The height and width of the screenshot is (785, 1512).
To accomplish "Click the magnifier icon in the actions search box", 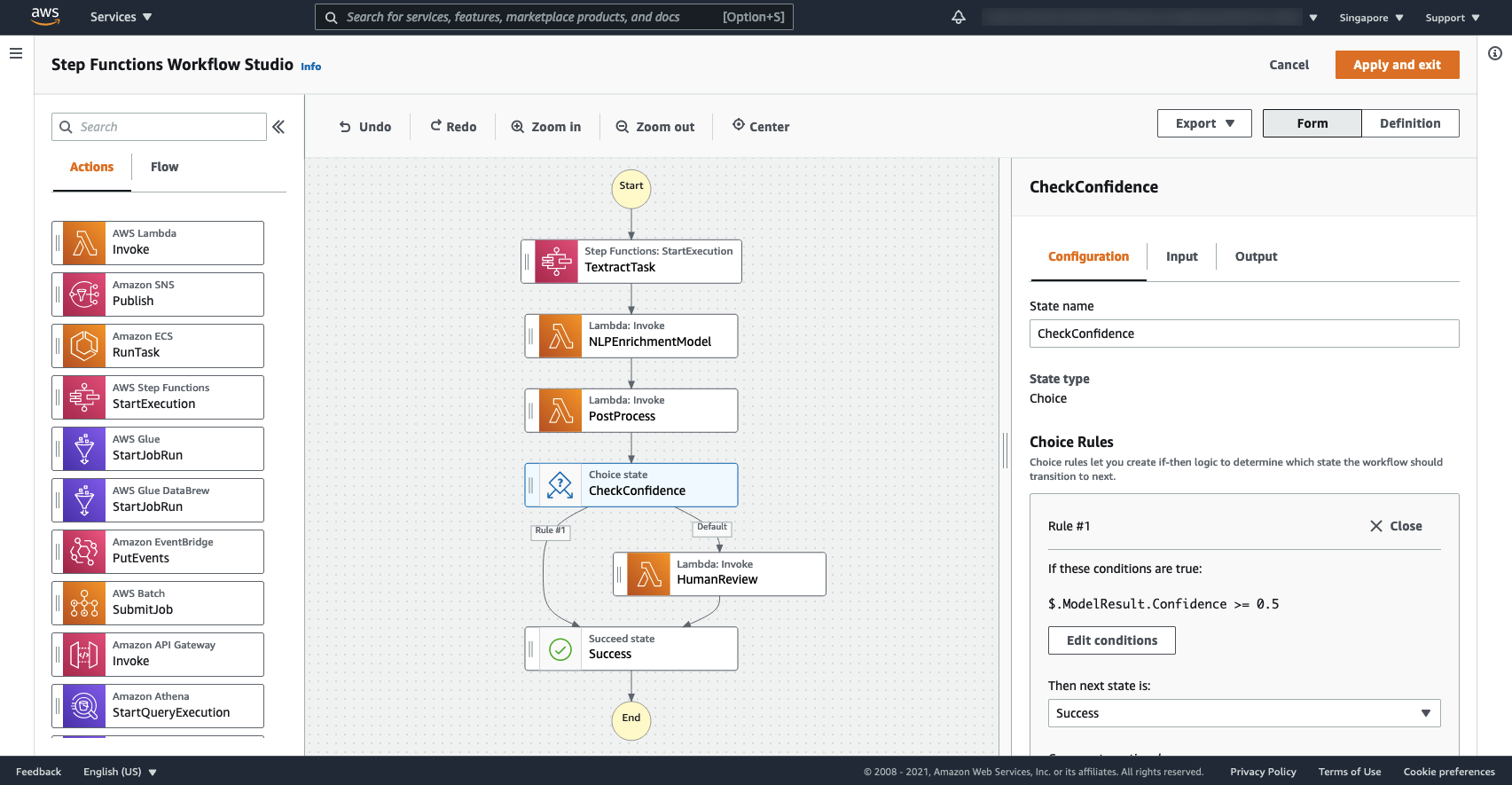I will [x=66, y=127].
